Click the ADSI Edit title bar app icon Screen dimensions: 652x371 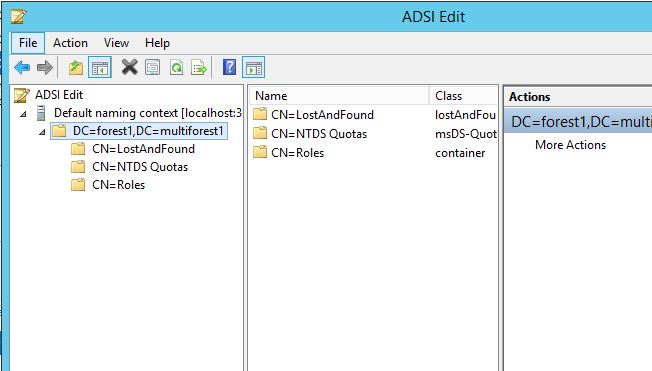pos(18,17)
